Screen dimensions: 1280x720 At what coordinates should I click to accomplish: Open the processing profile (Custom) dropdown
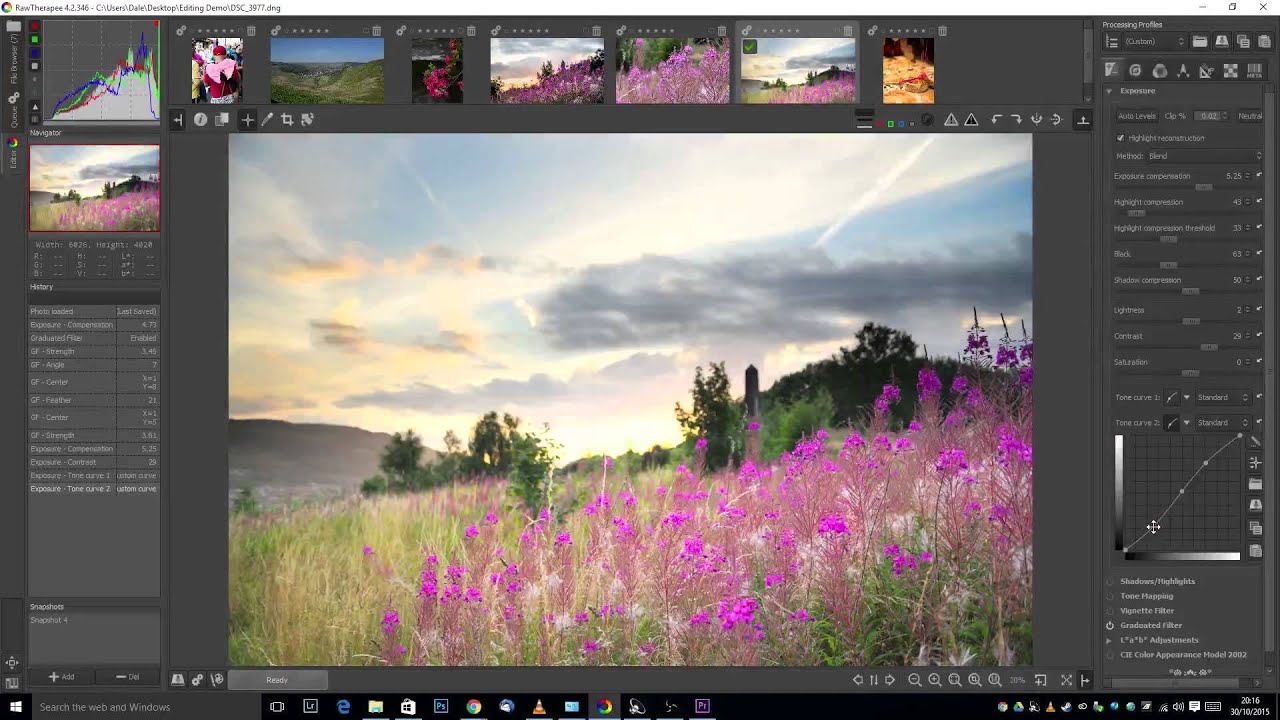(x=1154, y=41)
